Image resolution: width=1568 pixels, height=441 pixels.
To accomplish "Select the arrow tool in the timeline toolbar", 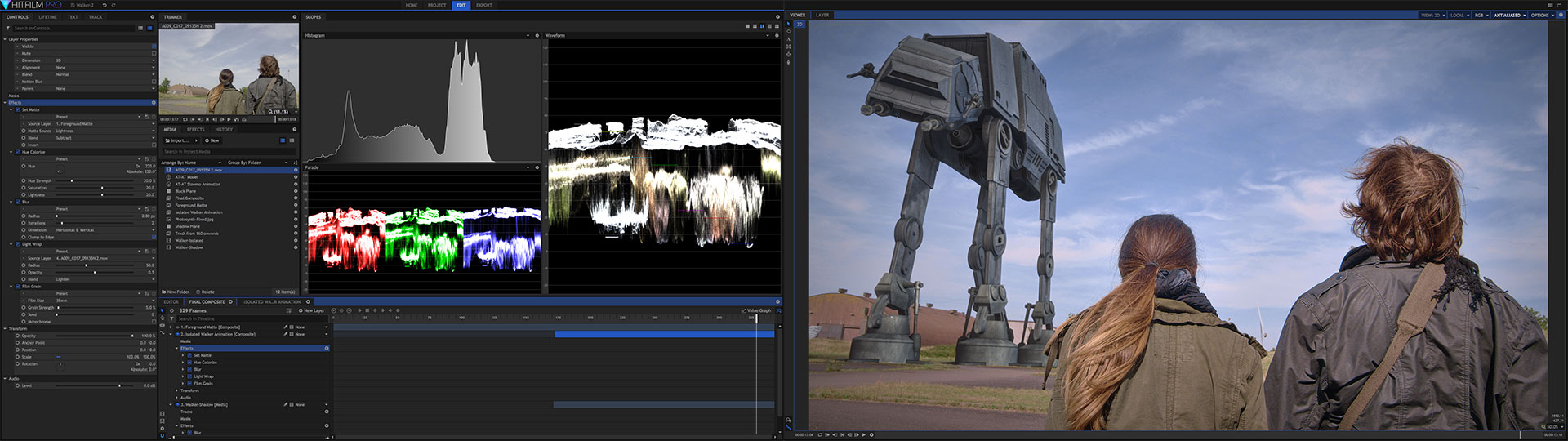I will pos(162,310).
